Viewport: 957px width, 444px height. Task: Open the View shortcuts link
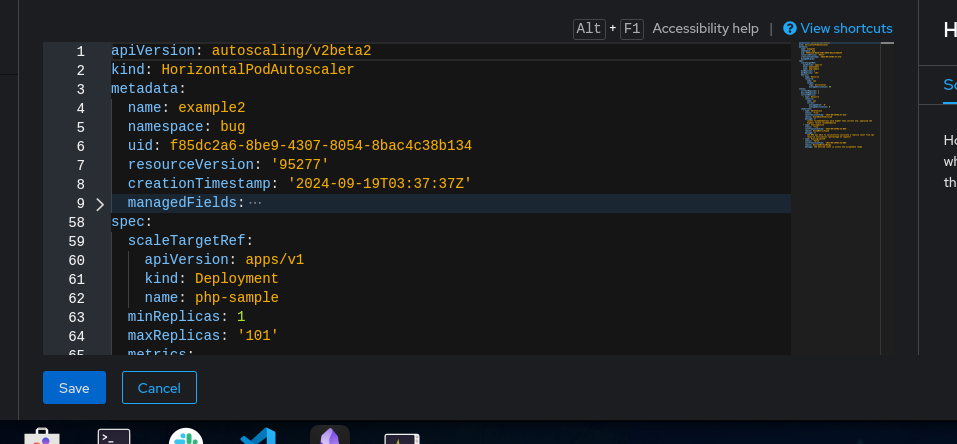846,29
